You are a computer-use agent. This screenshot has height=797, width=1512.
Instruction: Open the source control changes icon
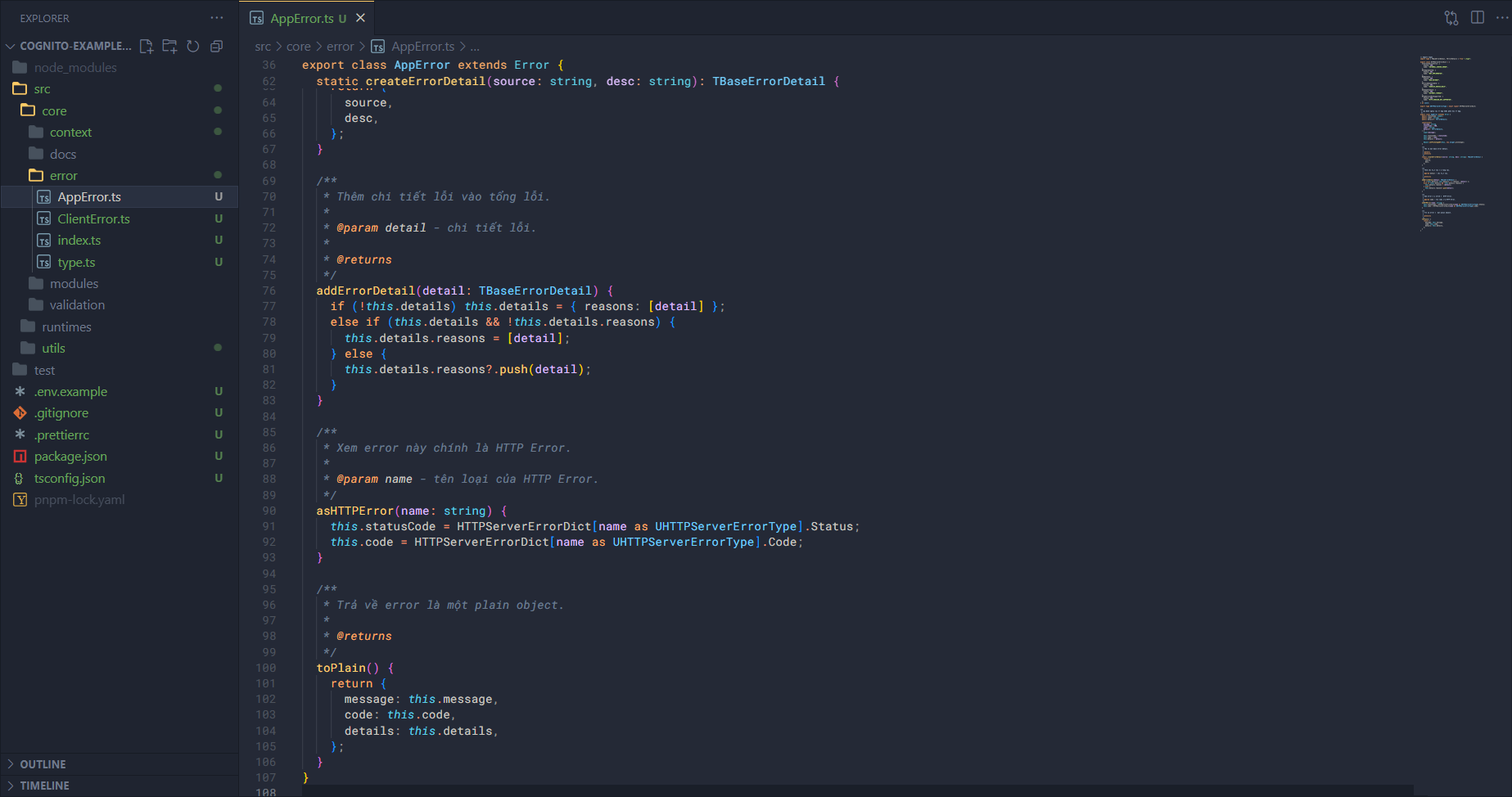coord(1451,18)
